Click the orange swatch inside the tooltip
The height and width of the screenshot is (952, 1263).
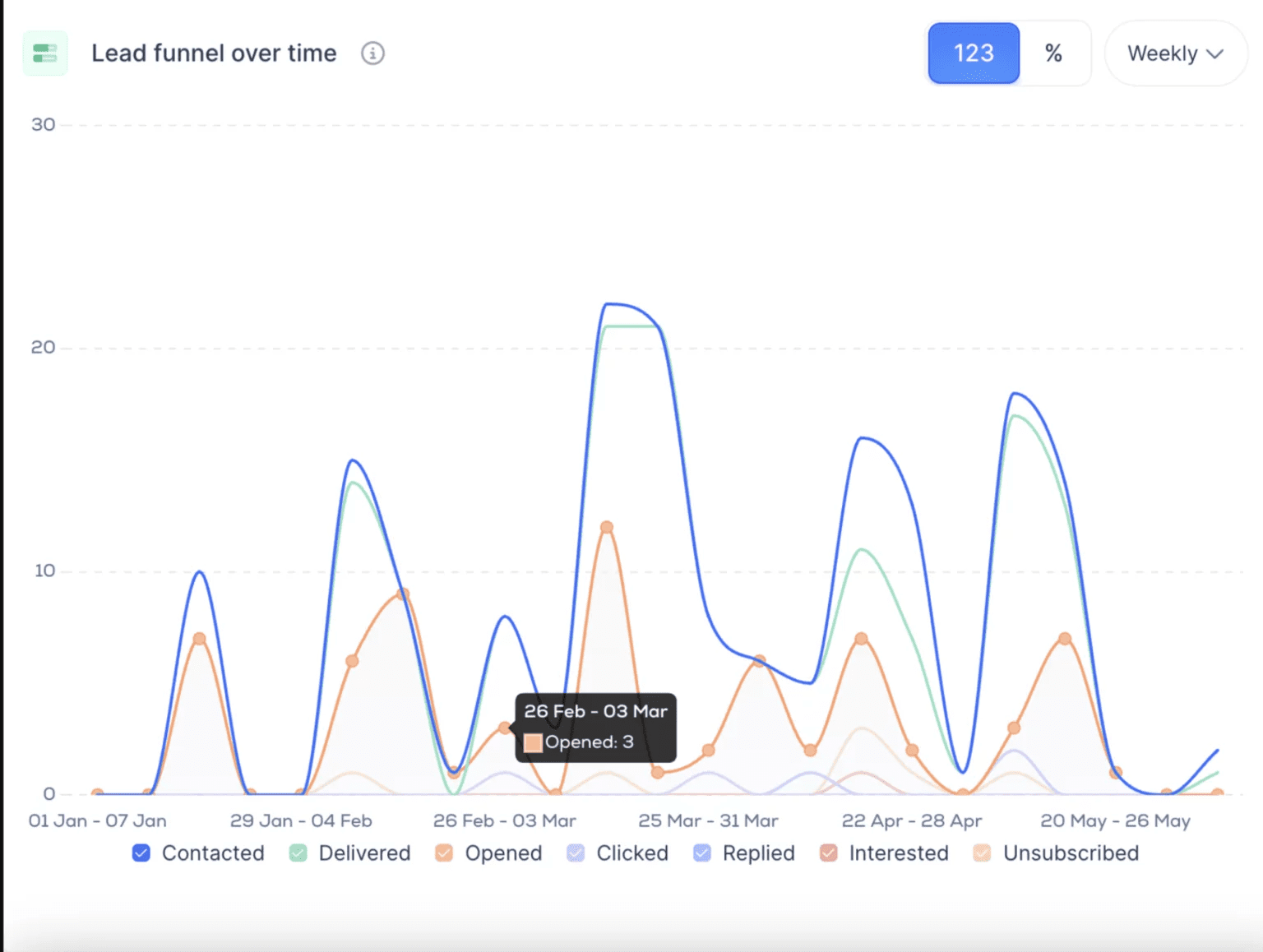tap(534, 742)
